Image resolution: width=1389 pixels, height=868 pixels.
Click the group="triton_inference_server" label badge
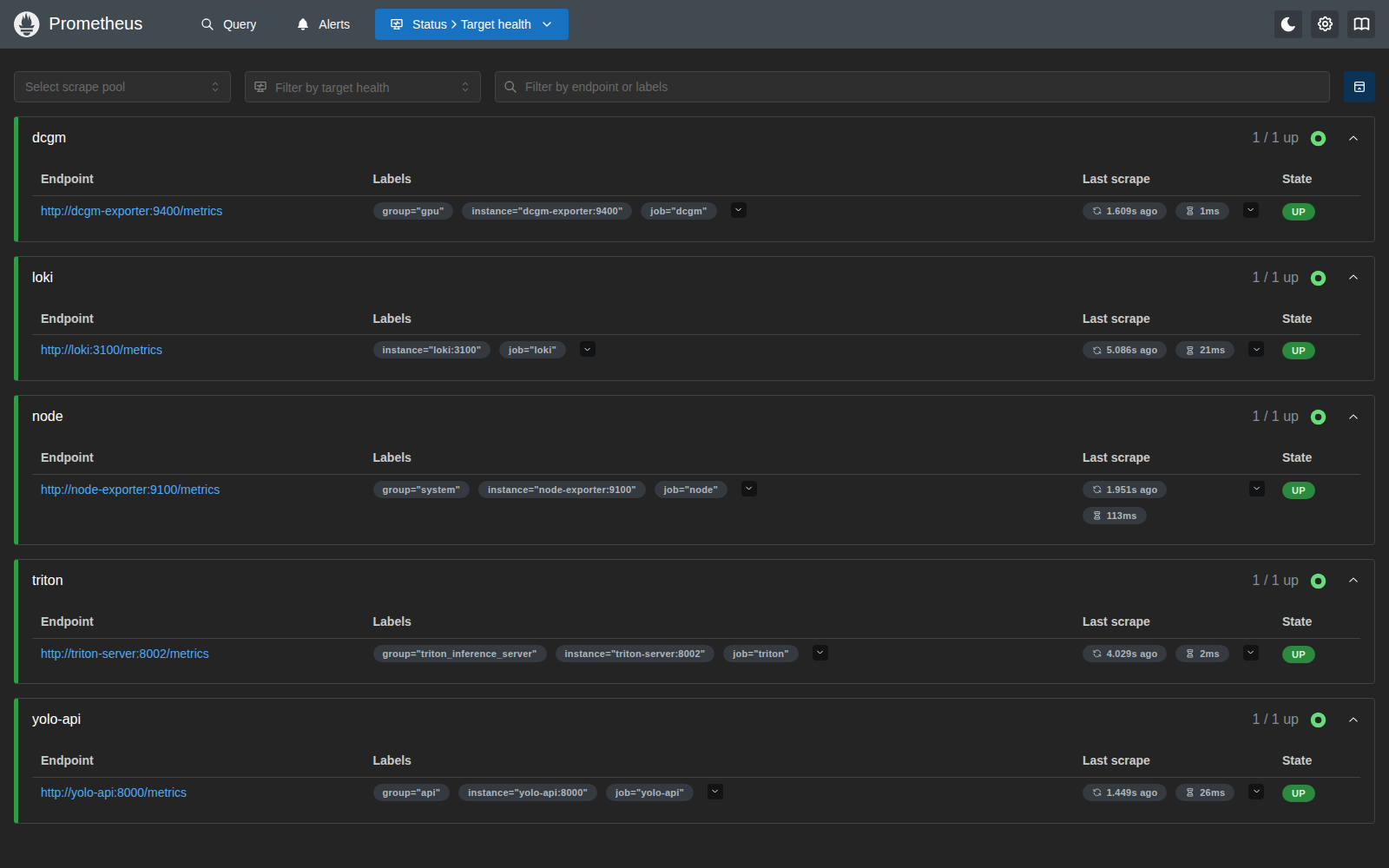click(x=459, y=654)
